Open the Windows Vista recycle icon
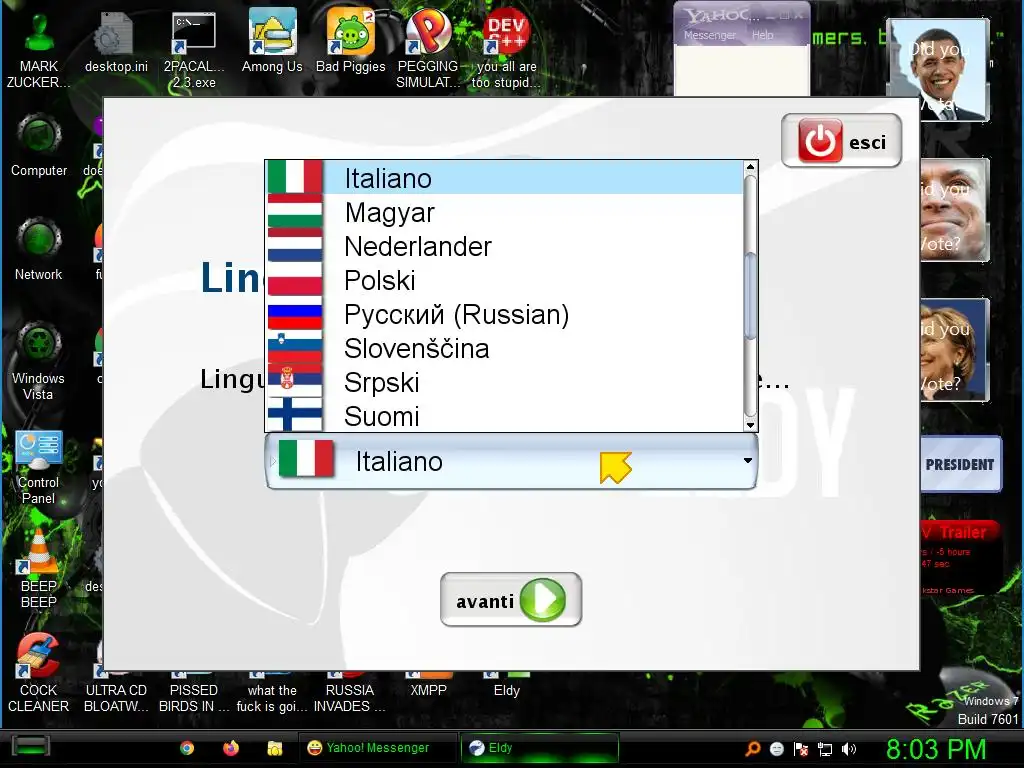This screenshot has height=768, width=1024. coord(39,361)
